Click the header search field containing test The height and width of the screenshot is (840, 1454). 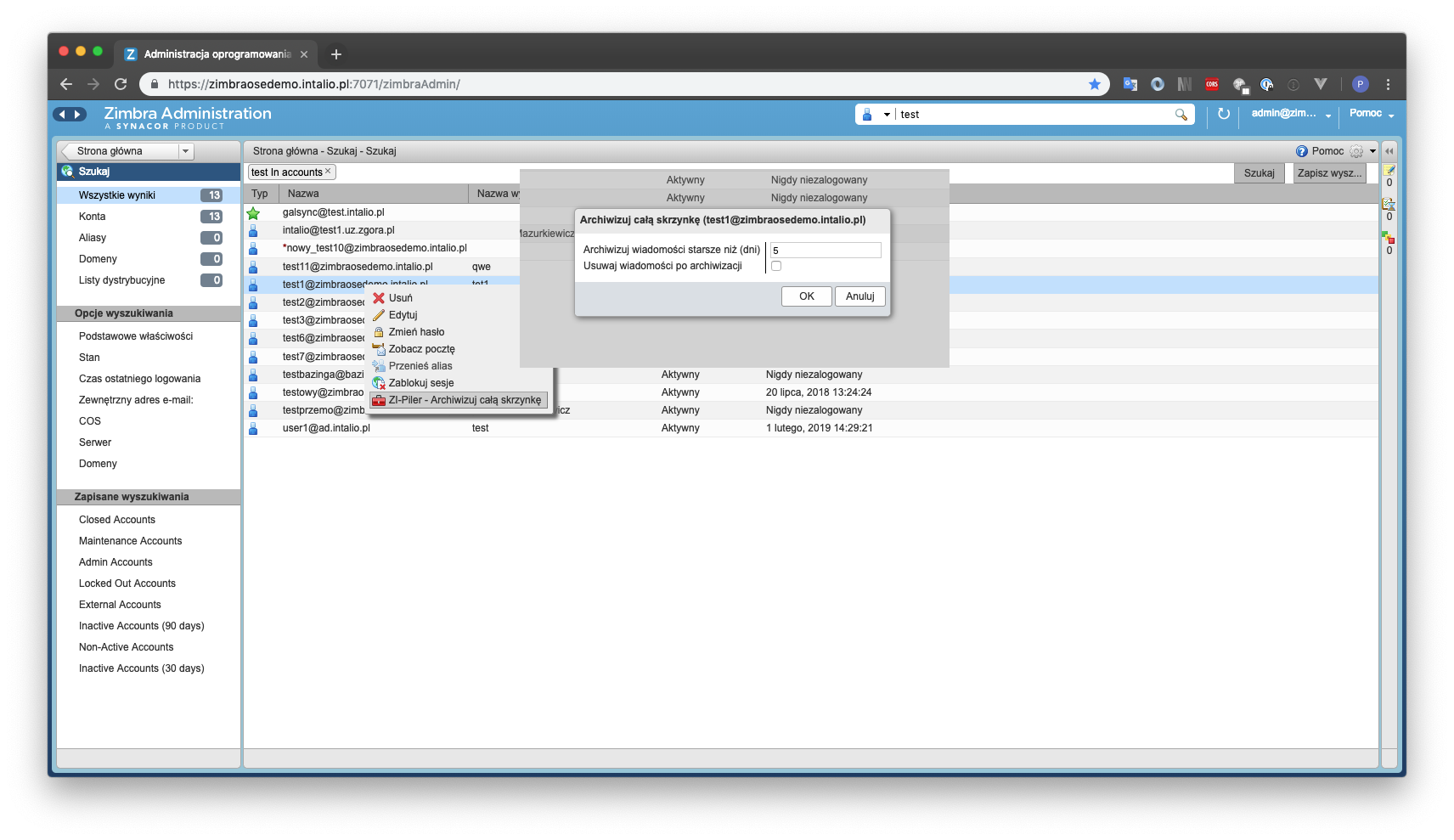1034,115
